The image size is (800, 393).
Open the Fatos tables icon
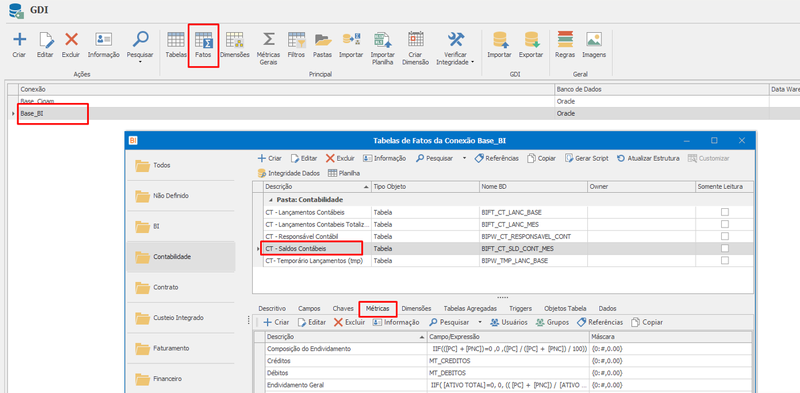[204, 44]
